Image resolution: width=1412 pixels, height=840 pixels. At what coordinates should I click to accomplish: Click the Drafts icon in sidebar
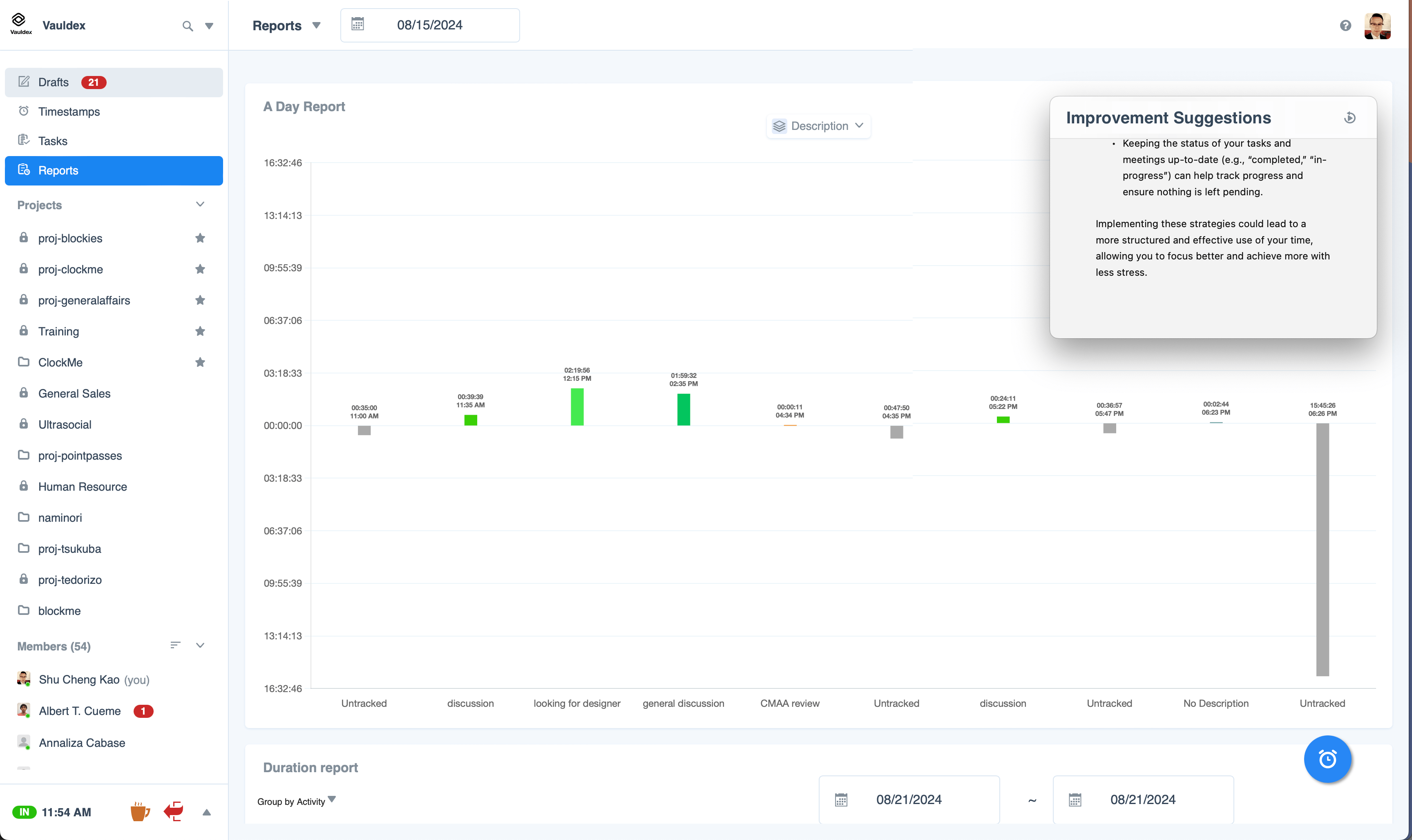tap(24, 82)
